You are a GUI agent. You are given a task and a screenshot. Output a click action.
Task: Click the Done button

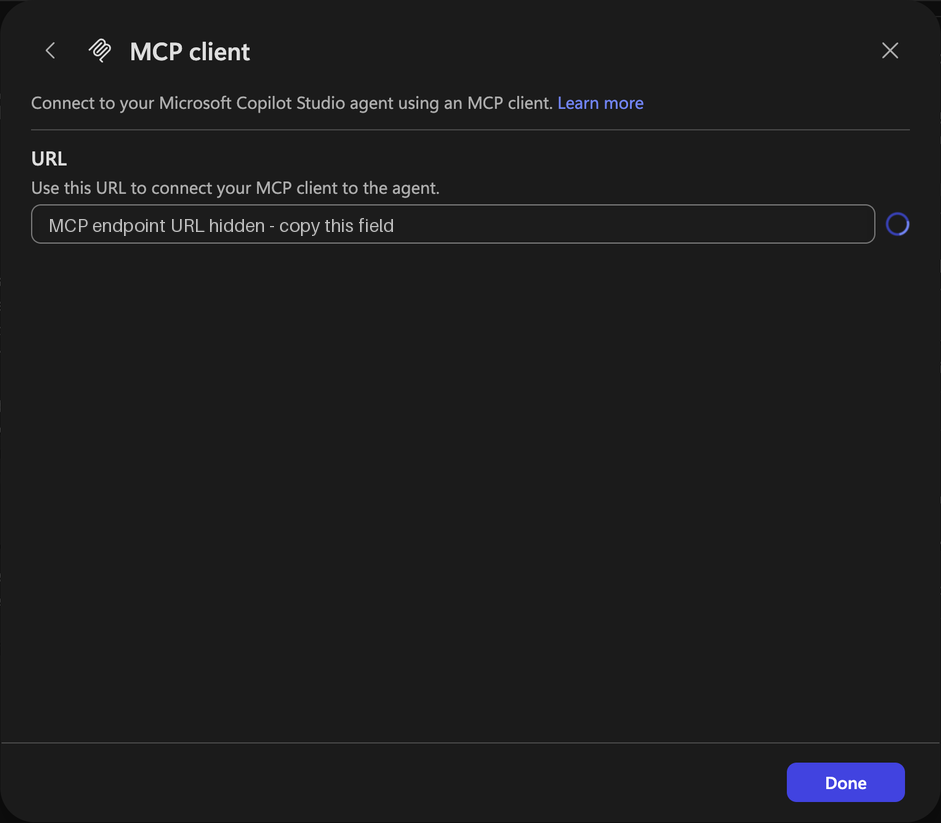[846, 782]
